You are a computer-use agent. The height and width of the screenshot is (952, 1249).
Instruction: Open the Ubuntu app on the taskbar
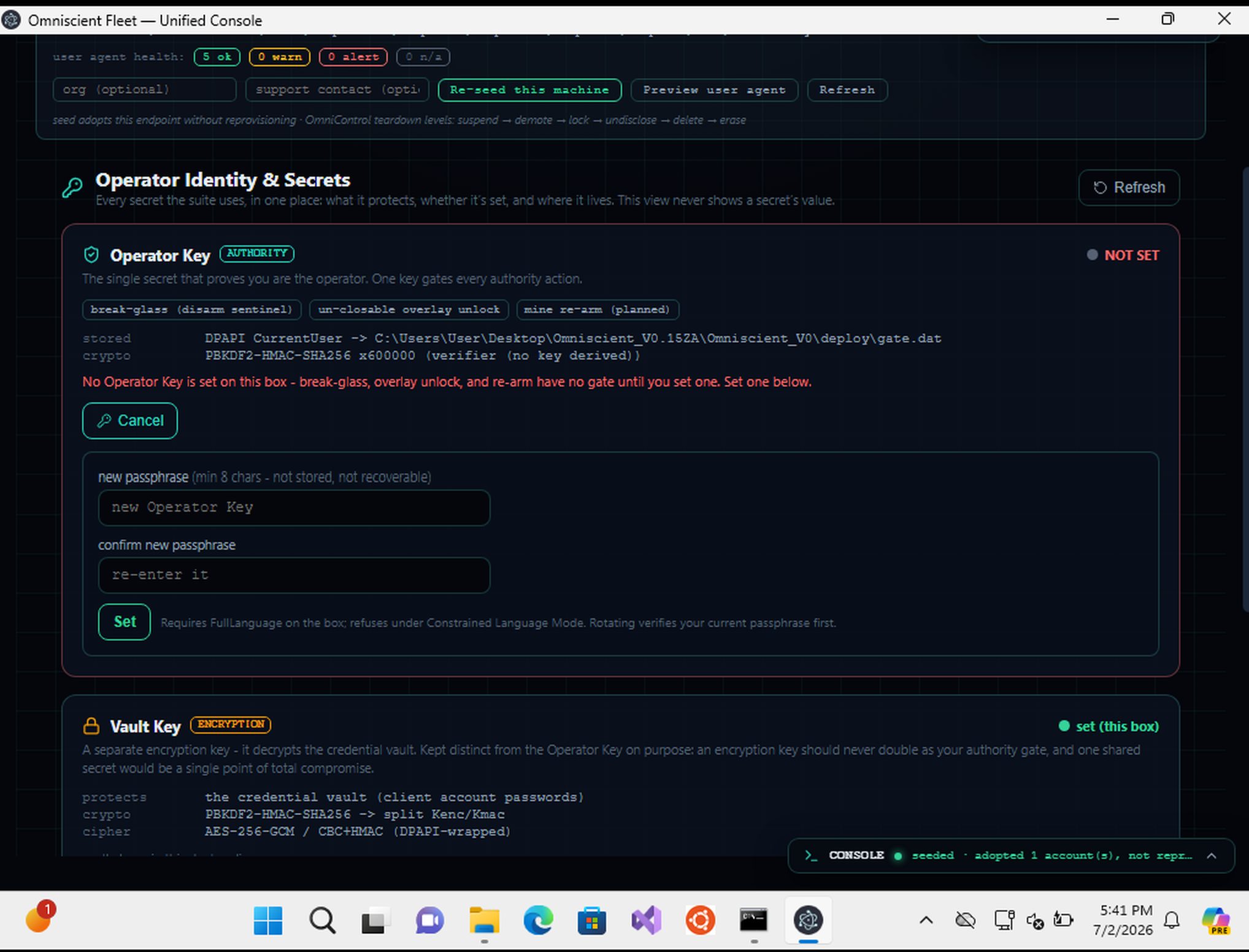700,920
